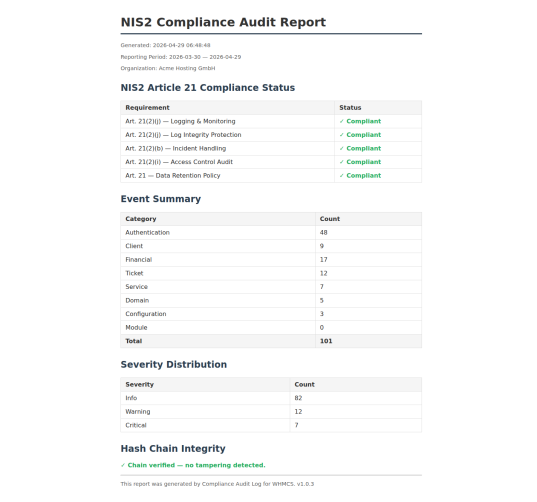Click the Access Control Audit compliant checkmark
This screenshot has width=537, height=502.
tap(341, 162)
